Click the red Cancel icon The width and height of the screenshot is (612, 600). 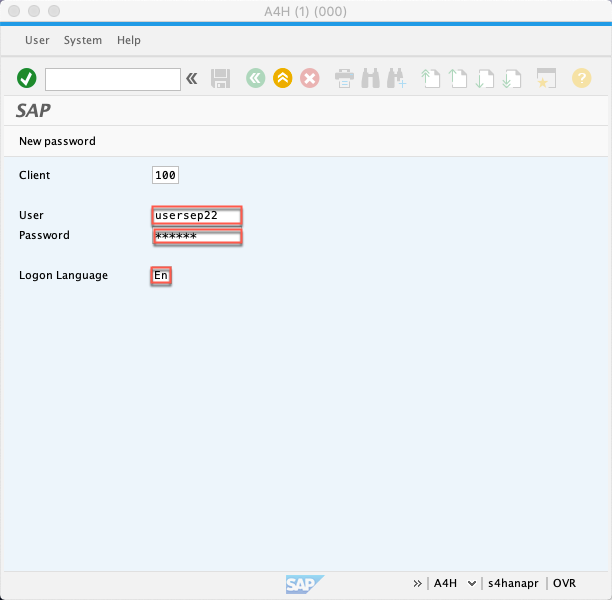tap(310, 78)
